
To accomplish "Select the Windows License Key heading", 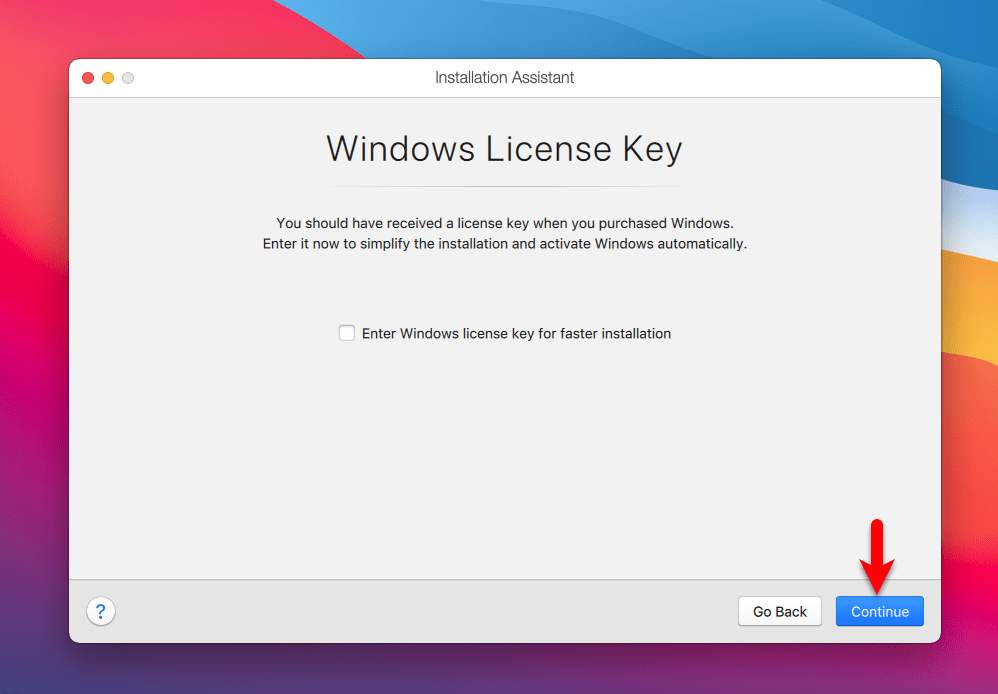I will coord(504,149).
